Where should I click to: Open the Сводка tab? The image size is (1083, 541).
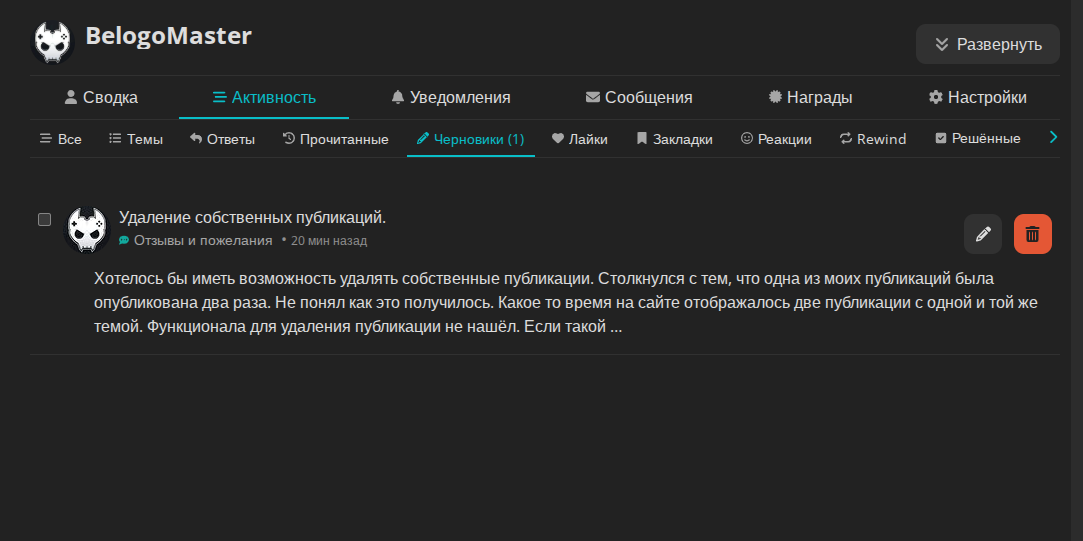point(101,98)
